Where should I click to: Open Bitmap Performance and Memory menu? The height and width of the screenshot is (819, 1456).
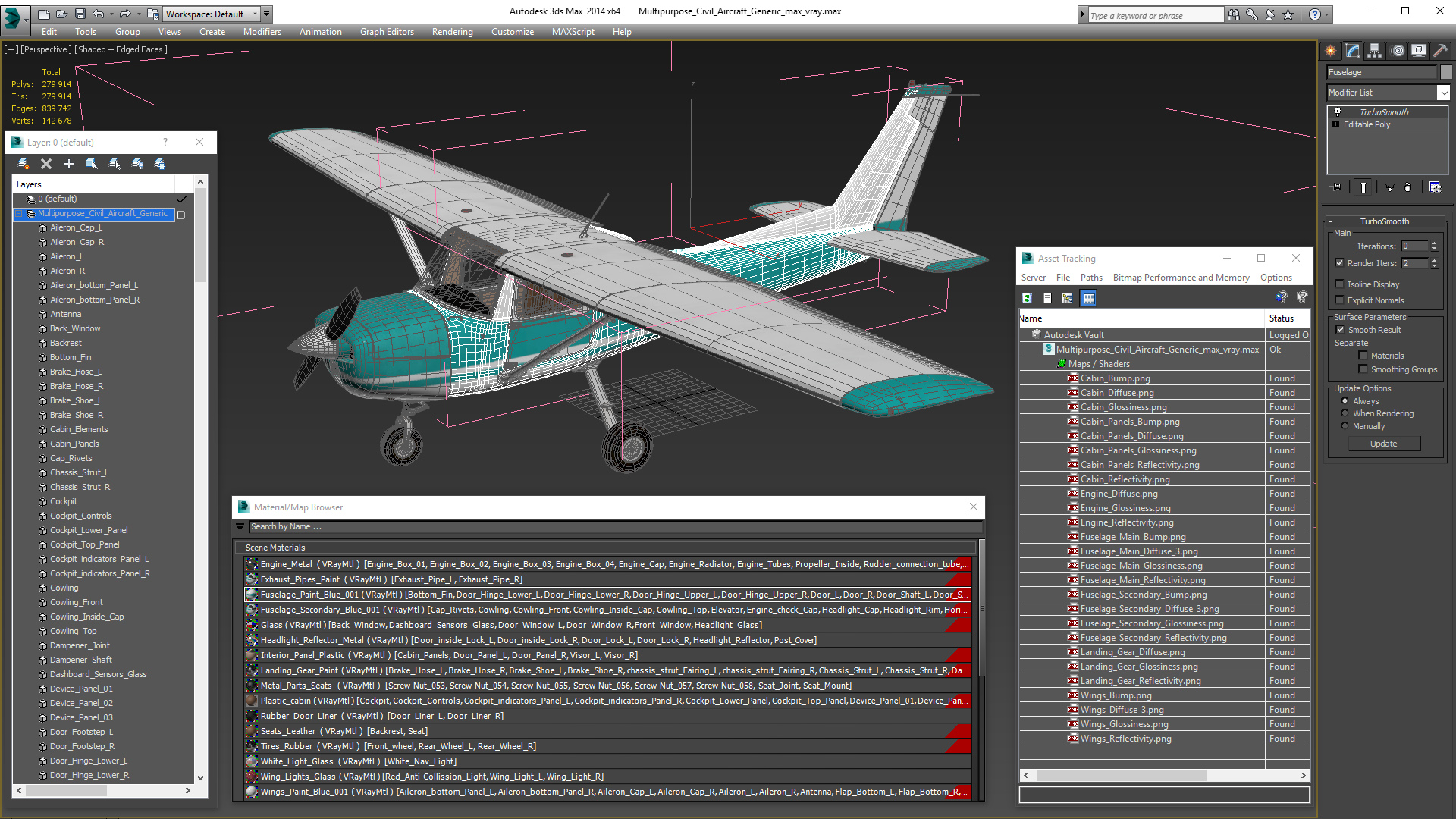(1181, 278)
